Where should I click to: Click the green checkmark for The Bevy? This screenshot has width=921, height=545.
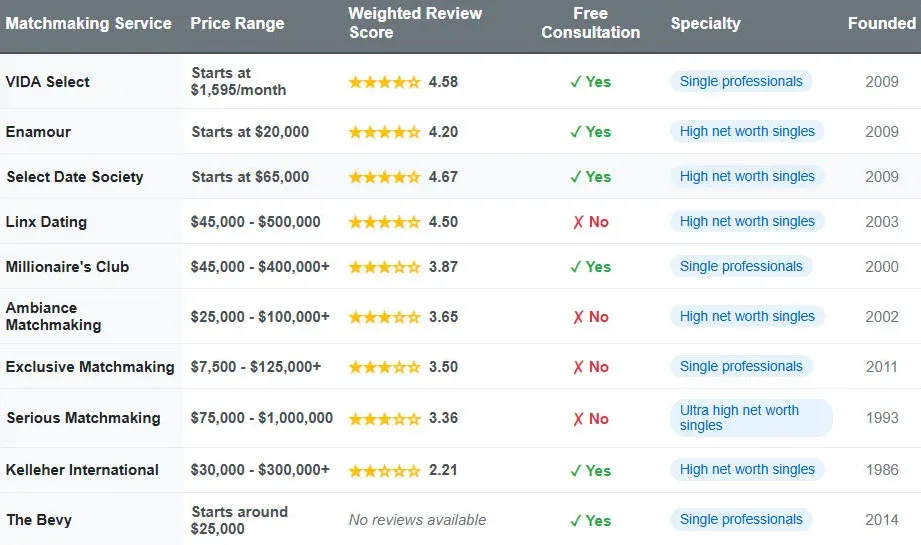click(x=575, y=520)
